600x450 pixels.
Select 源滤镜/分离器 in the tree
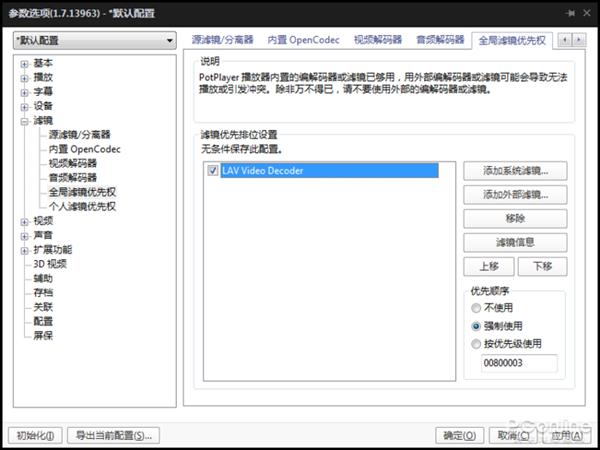[x=80, y=135]
